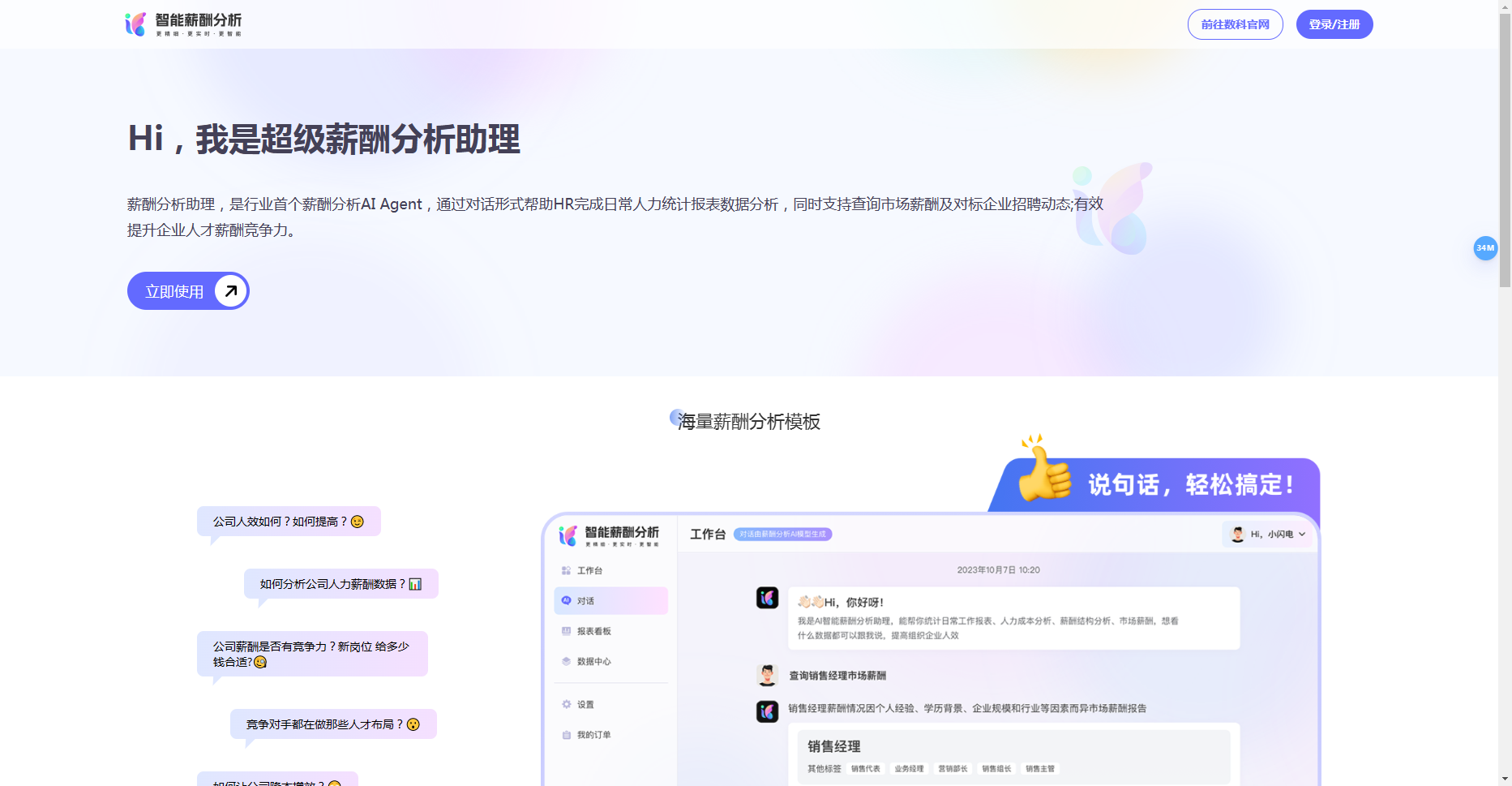Image resolution: width=1512 pixels, height=786 pixels.
Task: Click the 报表看板 board icon
Action: coord(566,631)
